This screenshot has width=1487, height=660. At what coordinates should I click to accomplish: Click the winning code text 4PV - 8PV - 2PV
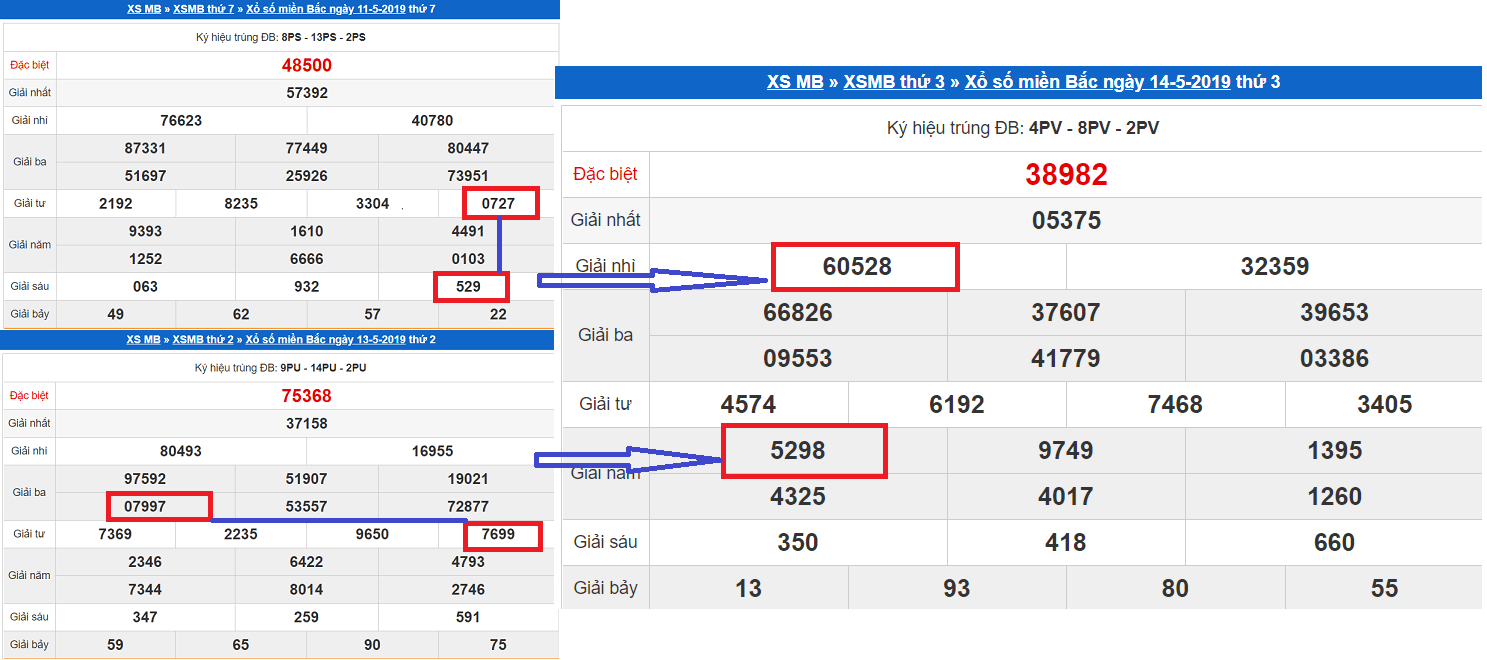(x=1094, y=129)
